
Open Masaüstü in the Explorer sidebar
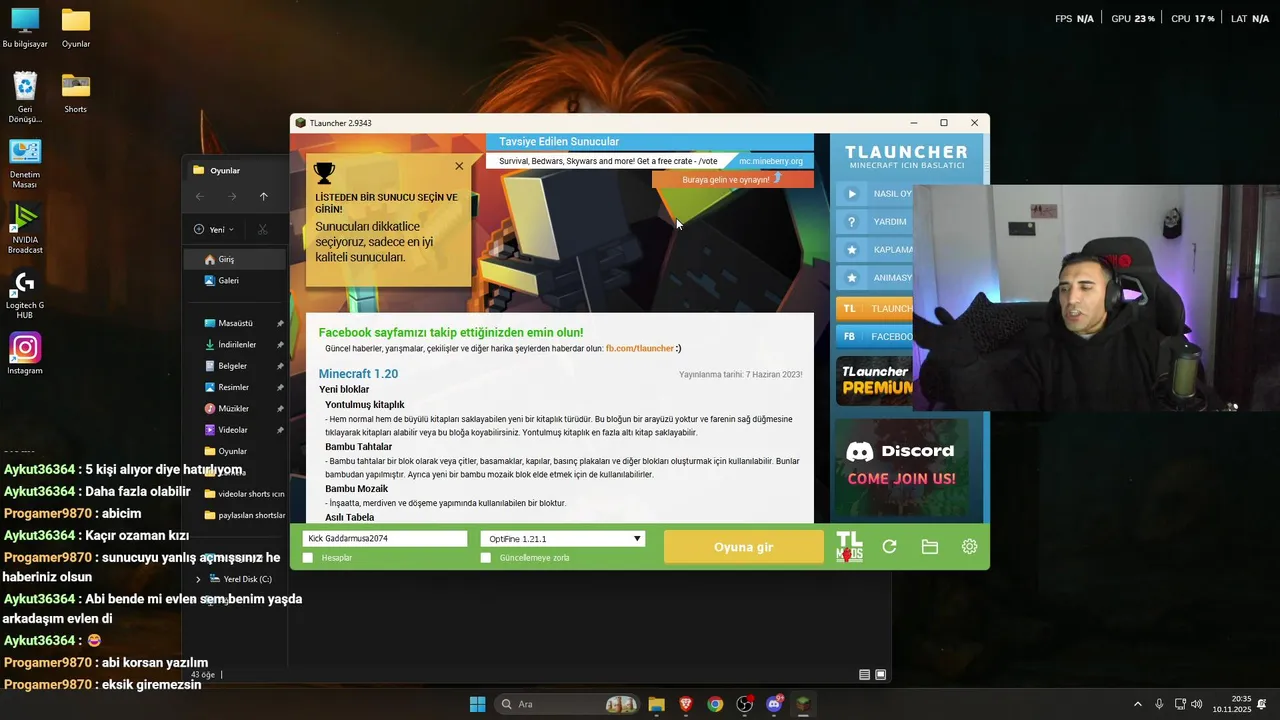(x=235, y=323)
